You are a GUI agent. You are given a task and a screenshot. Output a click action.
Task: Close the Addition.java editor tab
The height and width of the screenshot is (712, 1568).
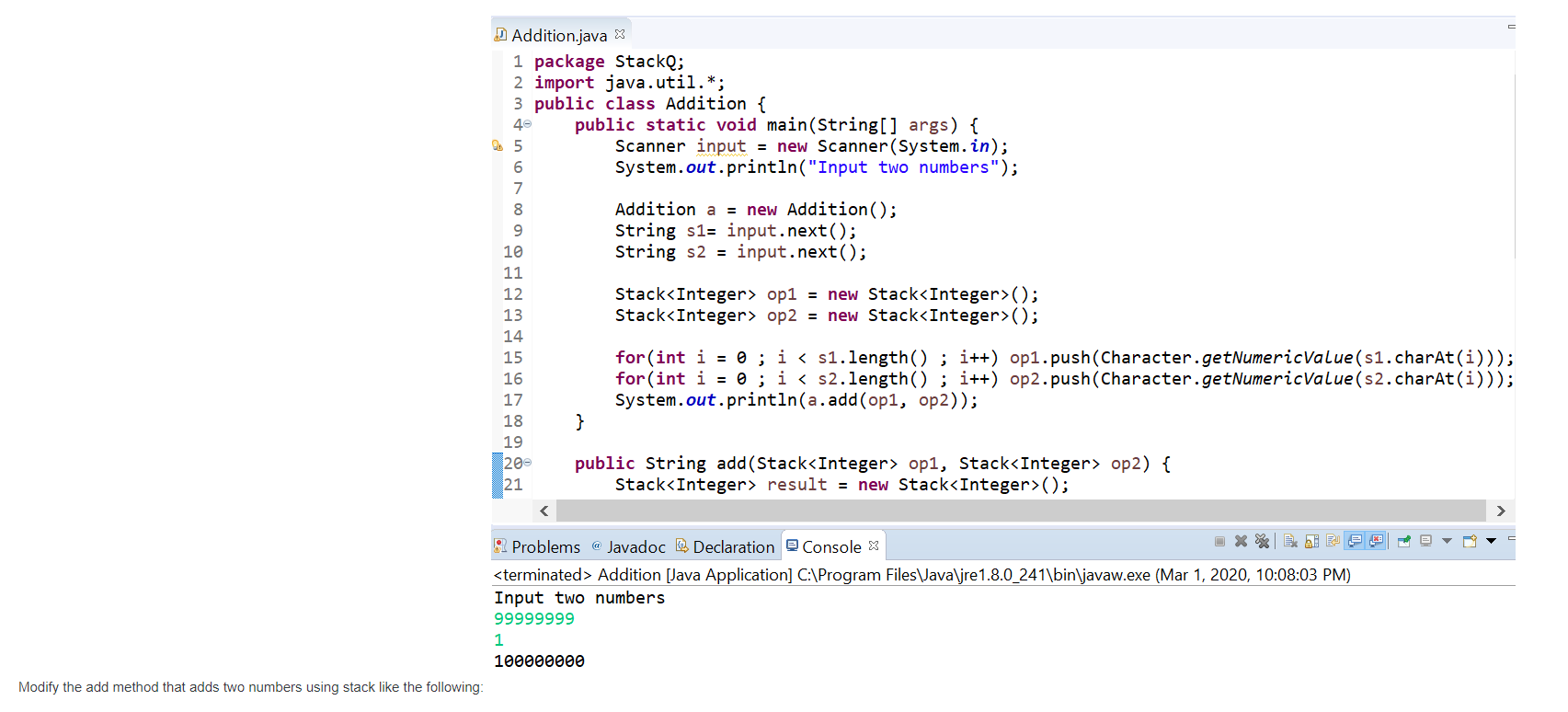620,34
